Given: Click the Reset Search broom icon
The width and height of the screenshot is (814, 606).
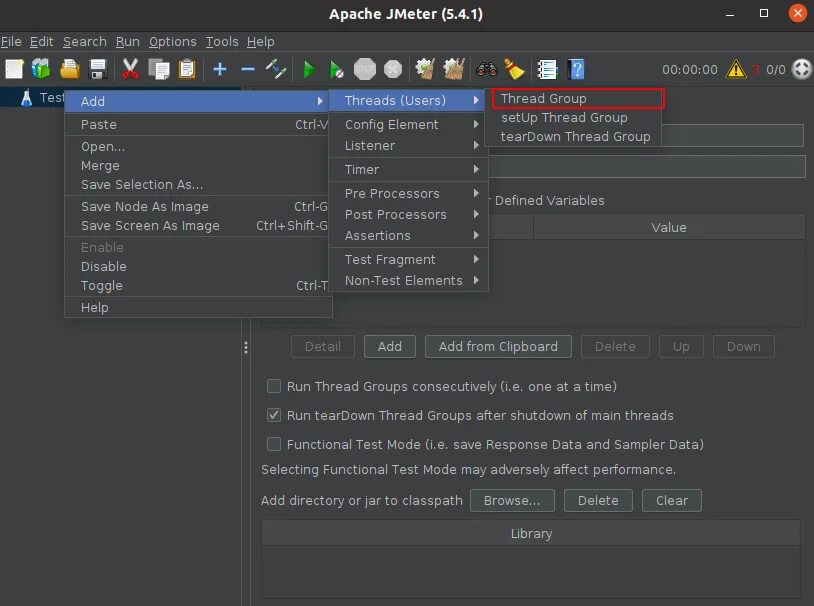Looking at the screenshot, I should [x=514, y=69].
